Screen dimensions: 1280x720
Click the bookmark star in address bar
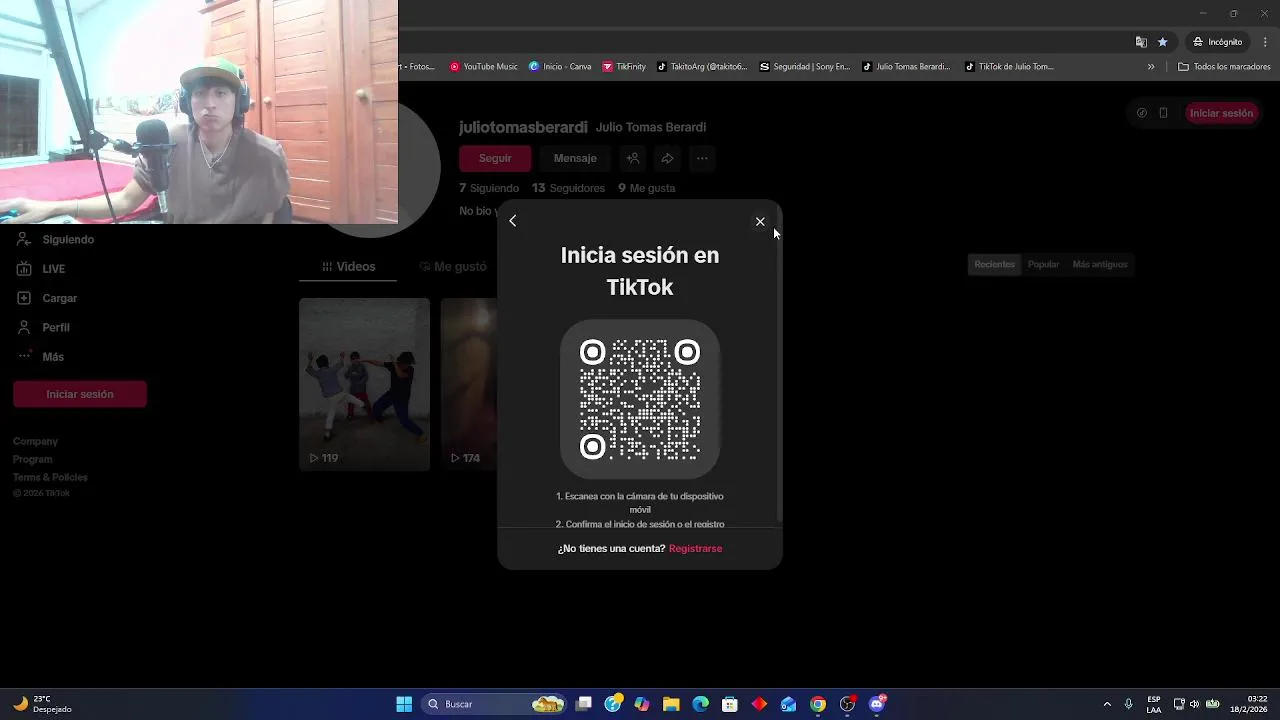click(x=1162, y=42)
